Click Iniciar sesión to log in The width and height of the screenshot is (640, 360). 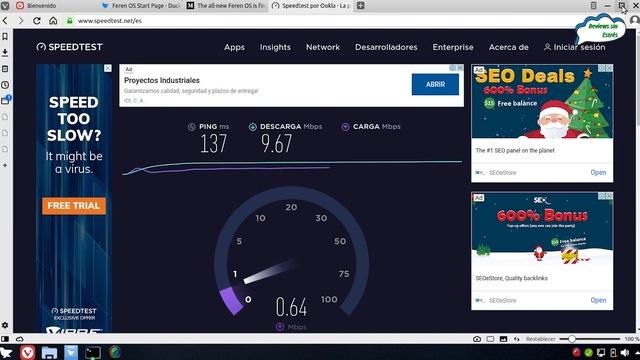click(x=575, y=47)
